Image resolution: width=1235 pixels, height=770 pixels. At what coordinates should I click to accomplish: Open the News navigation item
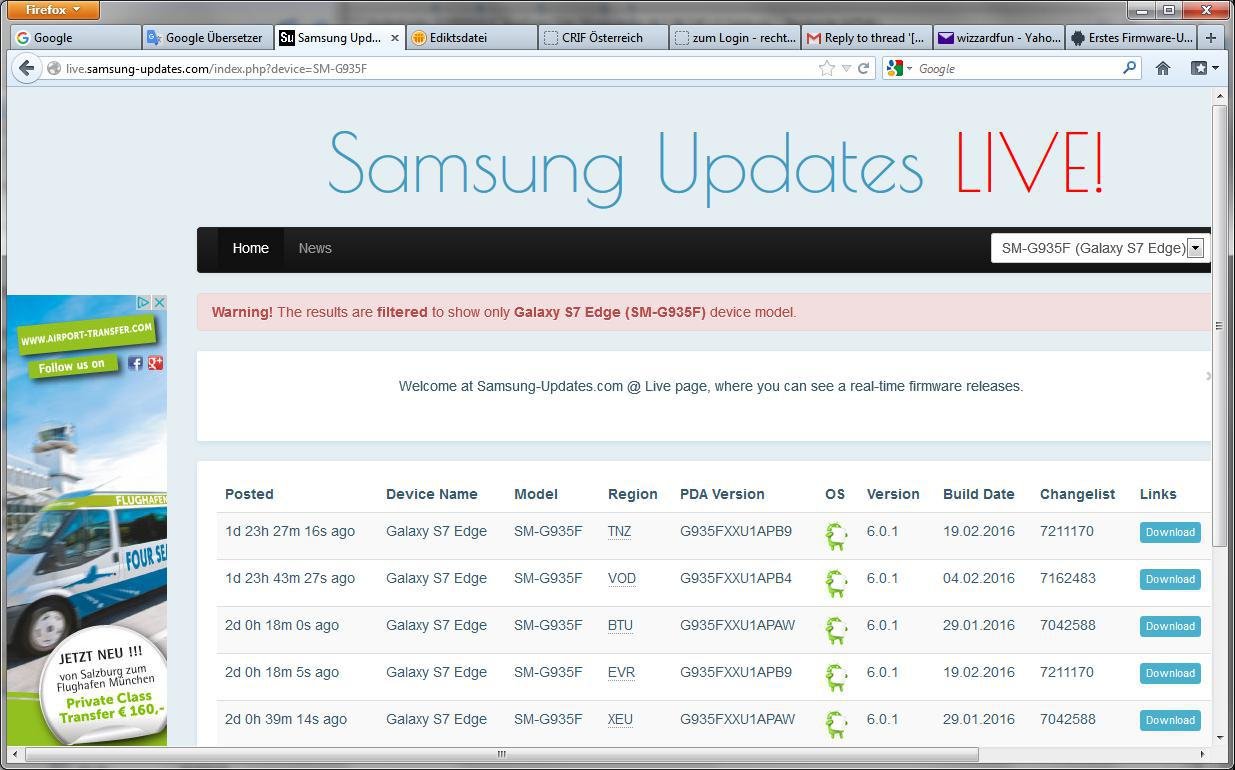click(315, 248)
